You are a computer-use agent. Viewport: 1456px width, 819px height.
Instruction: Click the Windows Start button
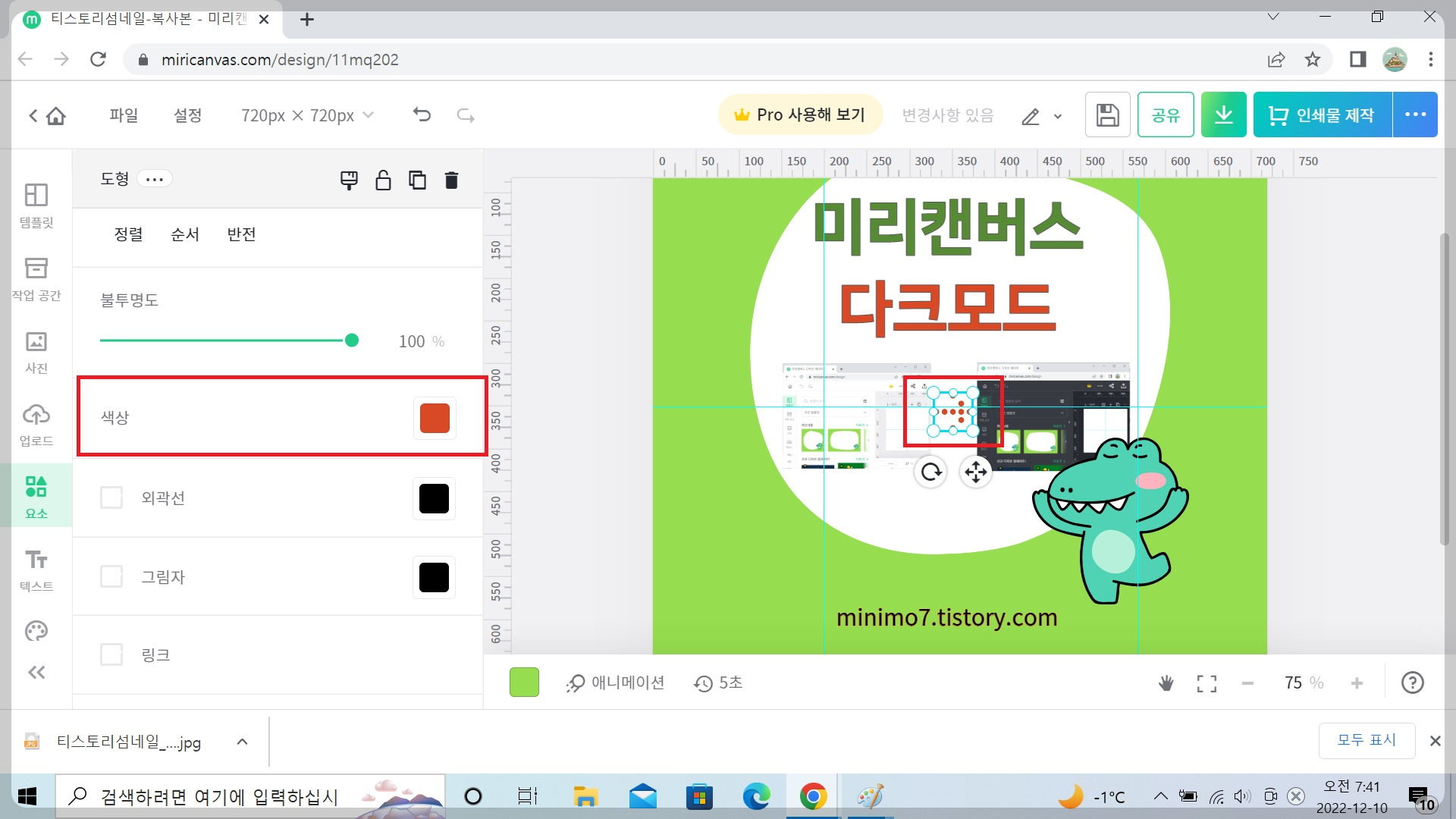click(x=27, y=796)
